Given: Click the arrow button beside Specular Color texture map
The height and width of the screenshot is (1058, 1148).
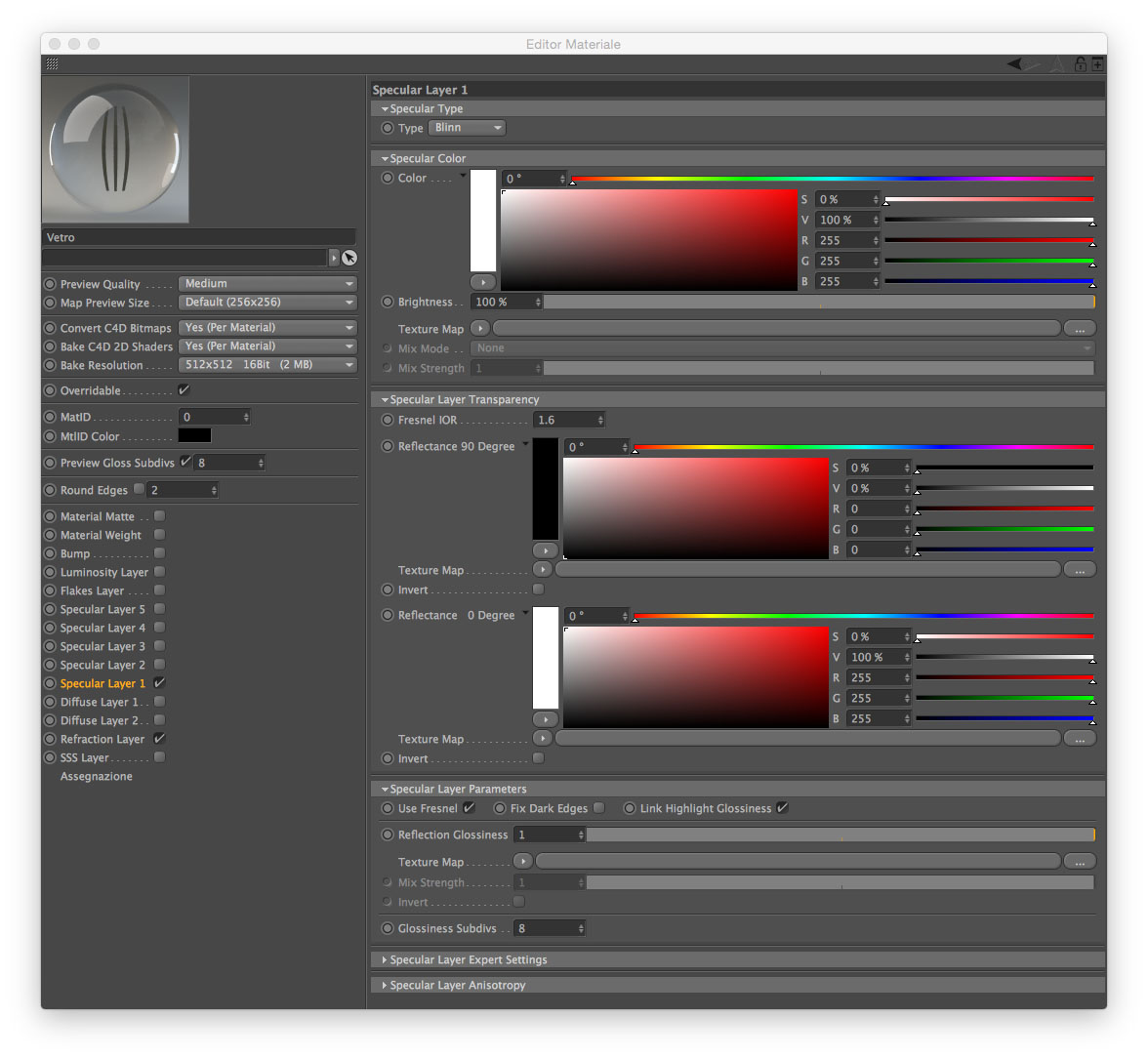Looking at the screenshot, I should (x=480, y=329).
